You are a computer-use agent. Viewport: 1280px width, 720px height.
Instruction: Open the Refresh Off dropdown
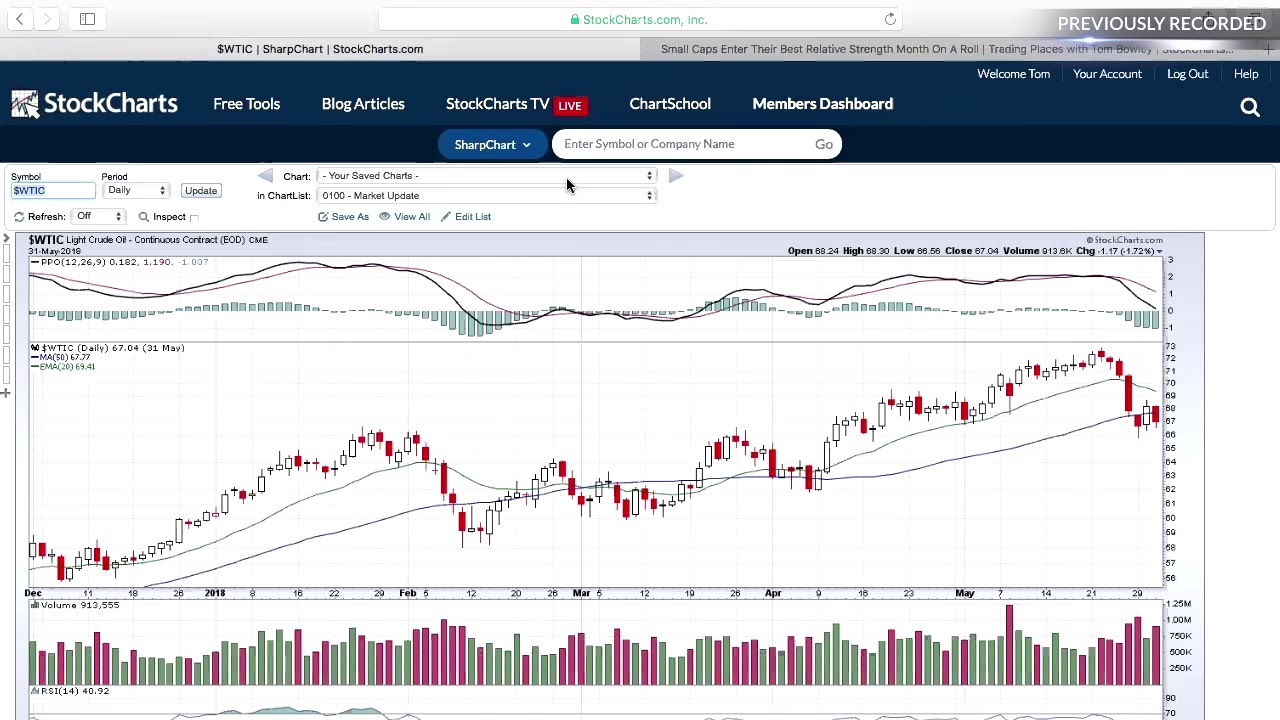(x=99, y=217)
